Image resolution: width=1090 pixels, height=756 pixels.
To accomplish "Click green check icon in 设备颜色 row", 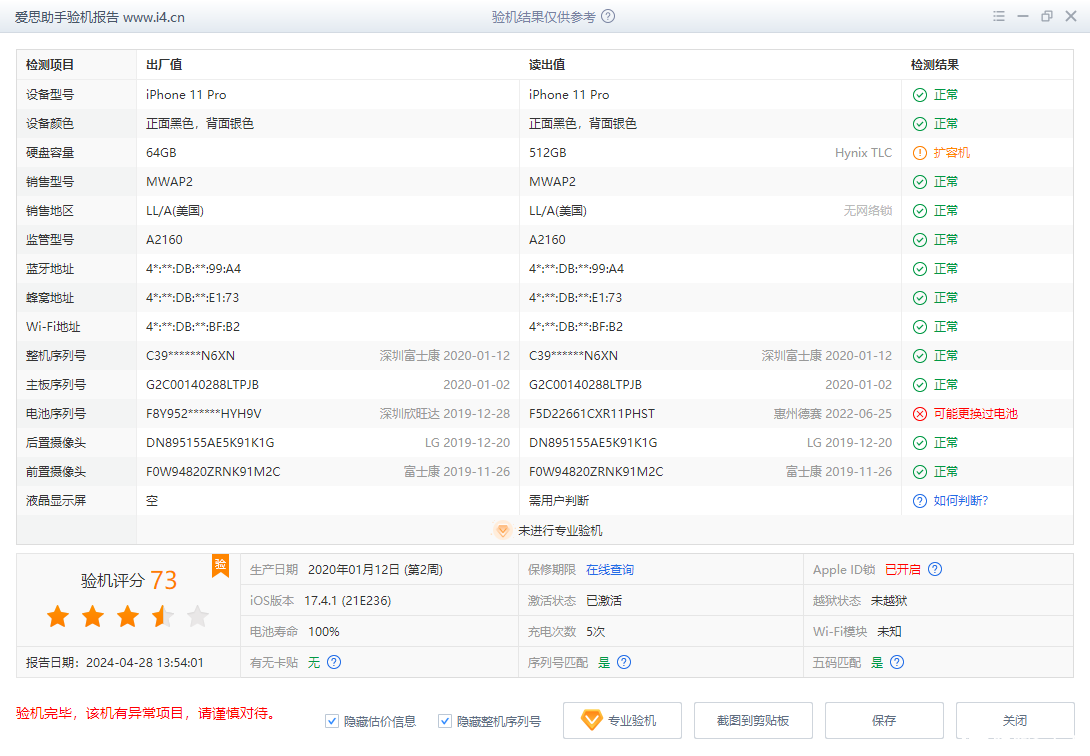I will tap(920, 124).
